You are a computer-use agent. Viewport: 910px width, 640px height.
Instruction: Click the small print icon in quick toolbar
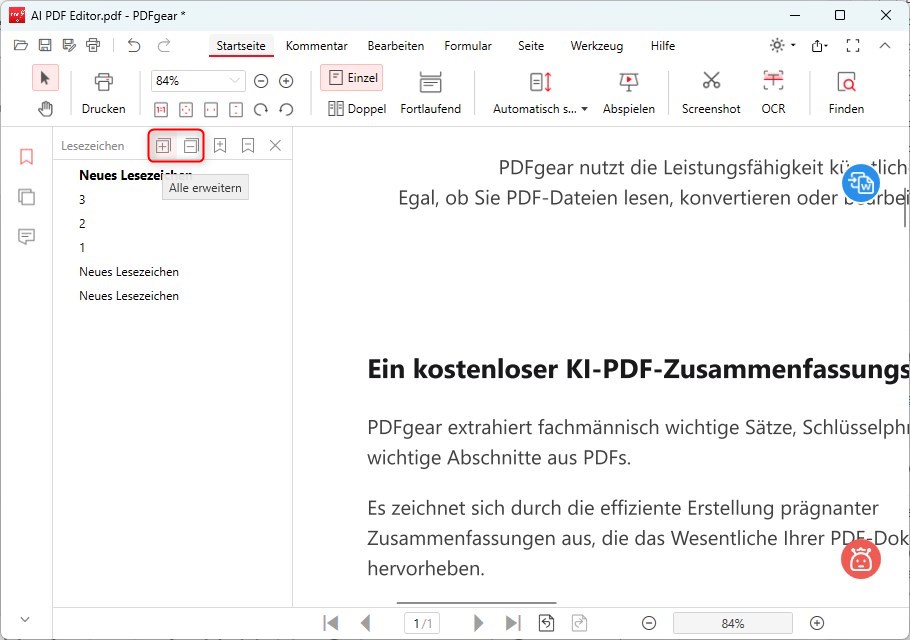[93, 45]
